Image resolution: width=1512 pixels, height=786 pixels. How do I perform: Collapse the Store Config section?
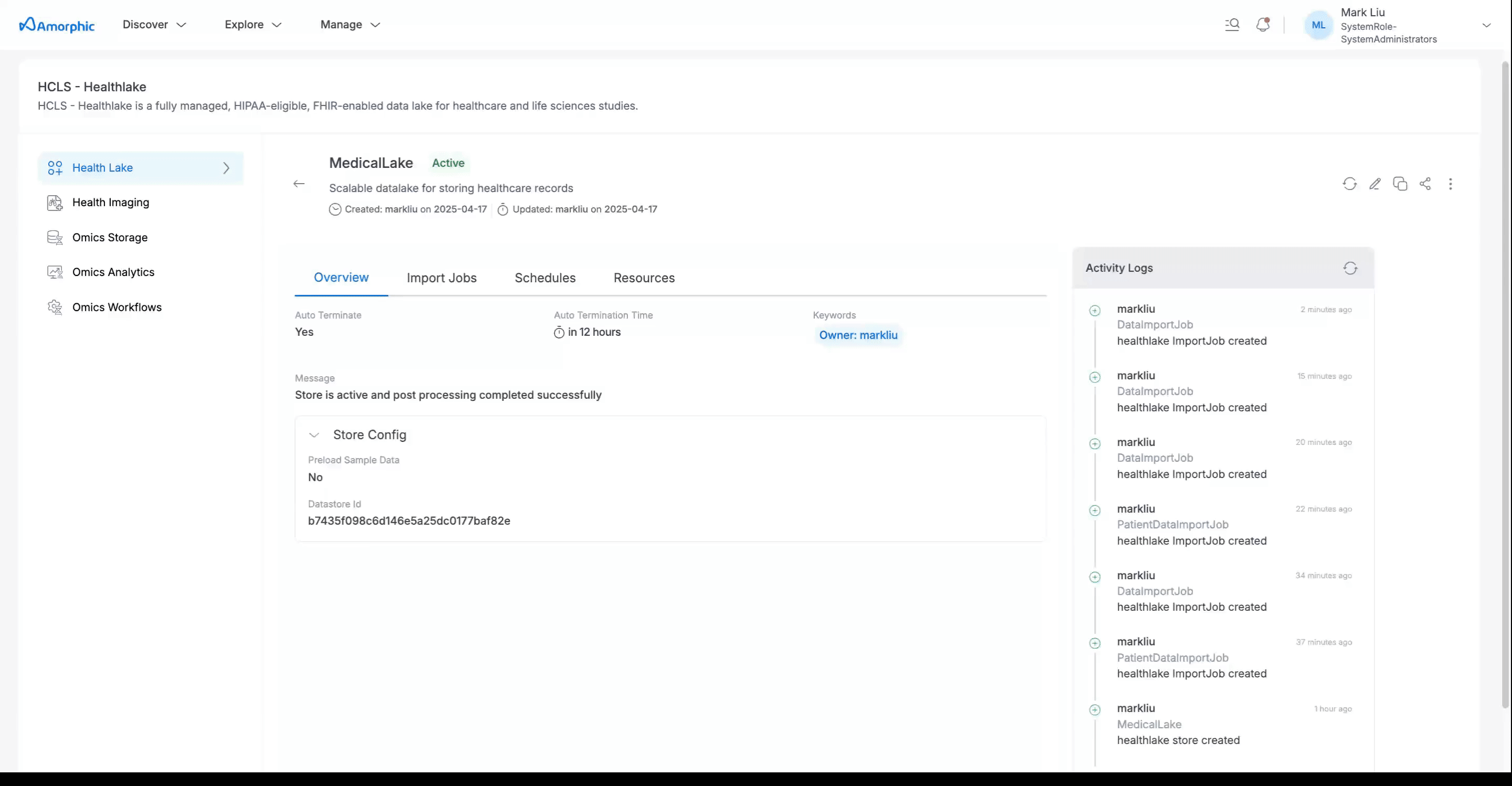[314, 435]
